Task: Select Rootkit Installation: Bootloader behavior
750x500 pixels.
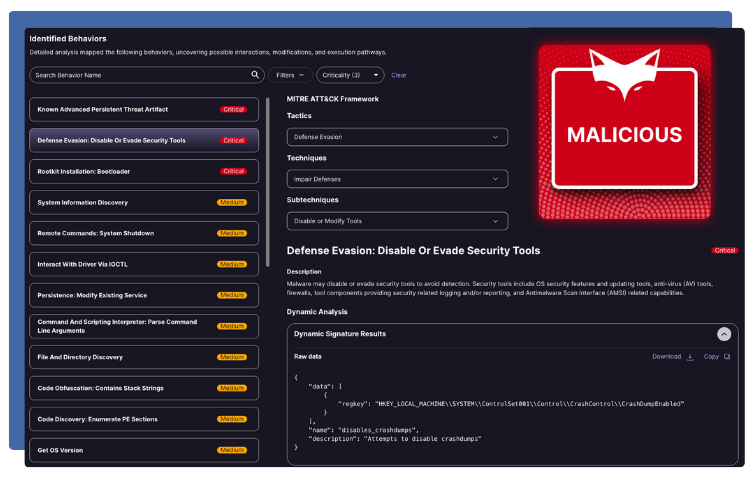Action: click(143, 171)
